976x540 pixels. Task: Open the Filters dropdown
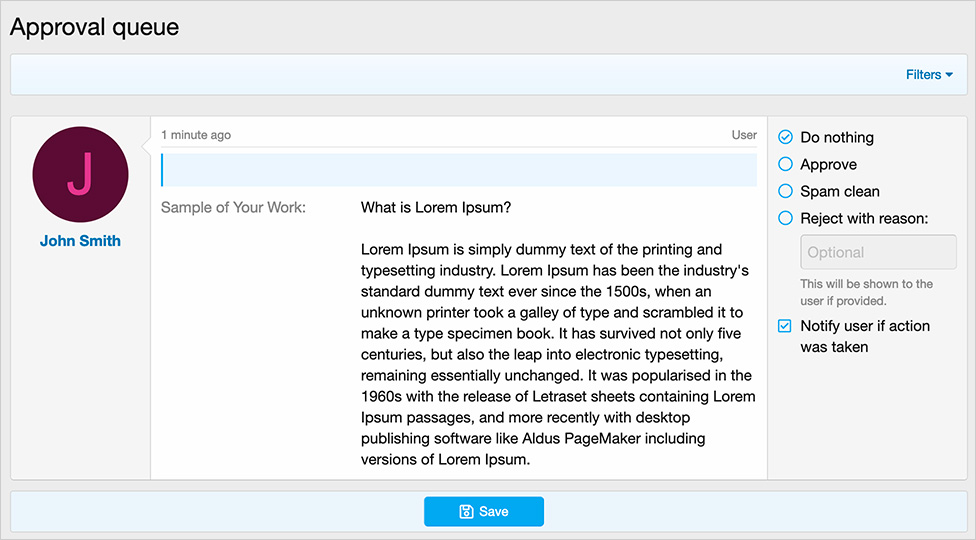tap(929, 75)
